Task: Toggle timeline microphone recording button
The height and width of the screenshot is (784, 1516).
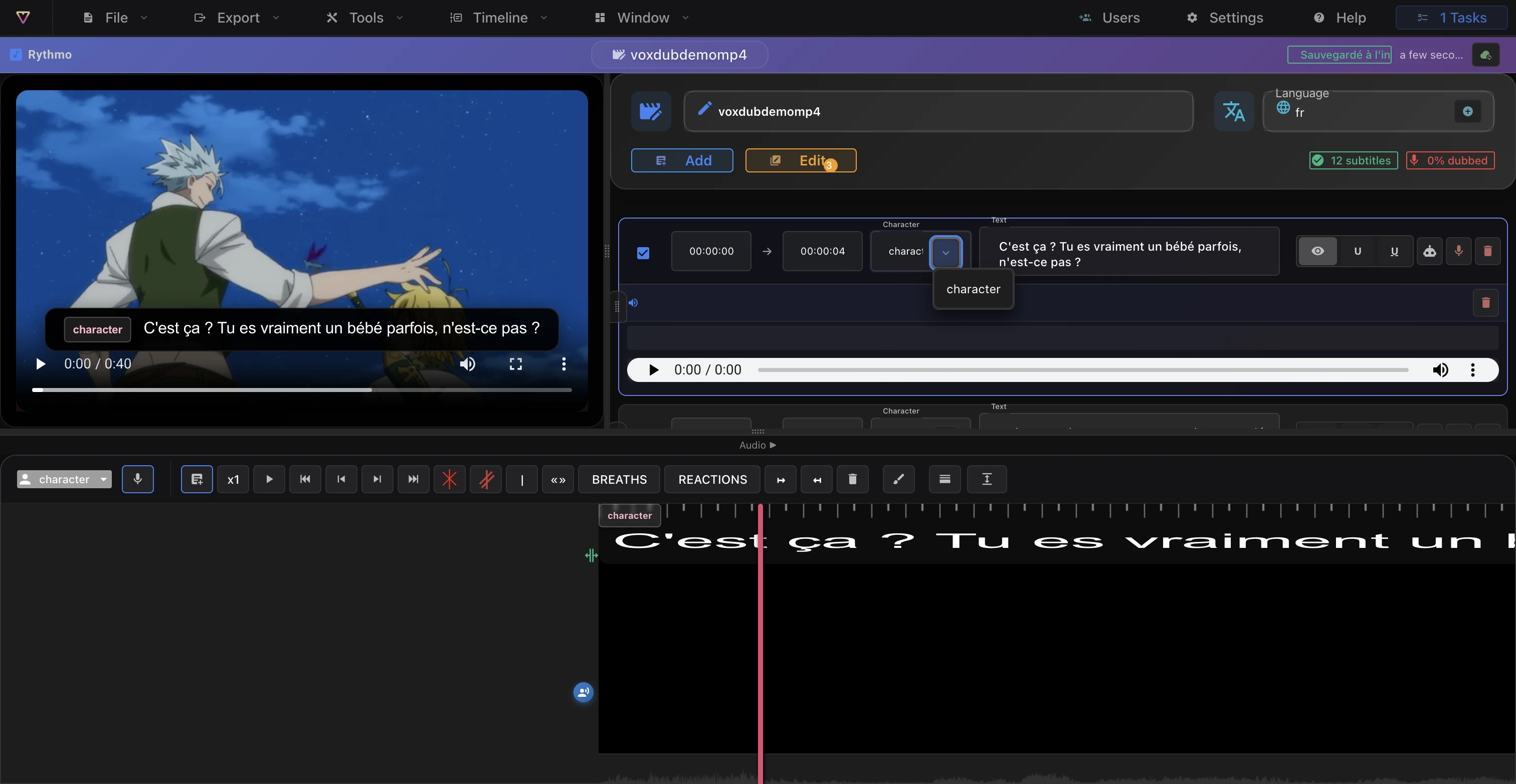Action: pos(138,479)
